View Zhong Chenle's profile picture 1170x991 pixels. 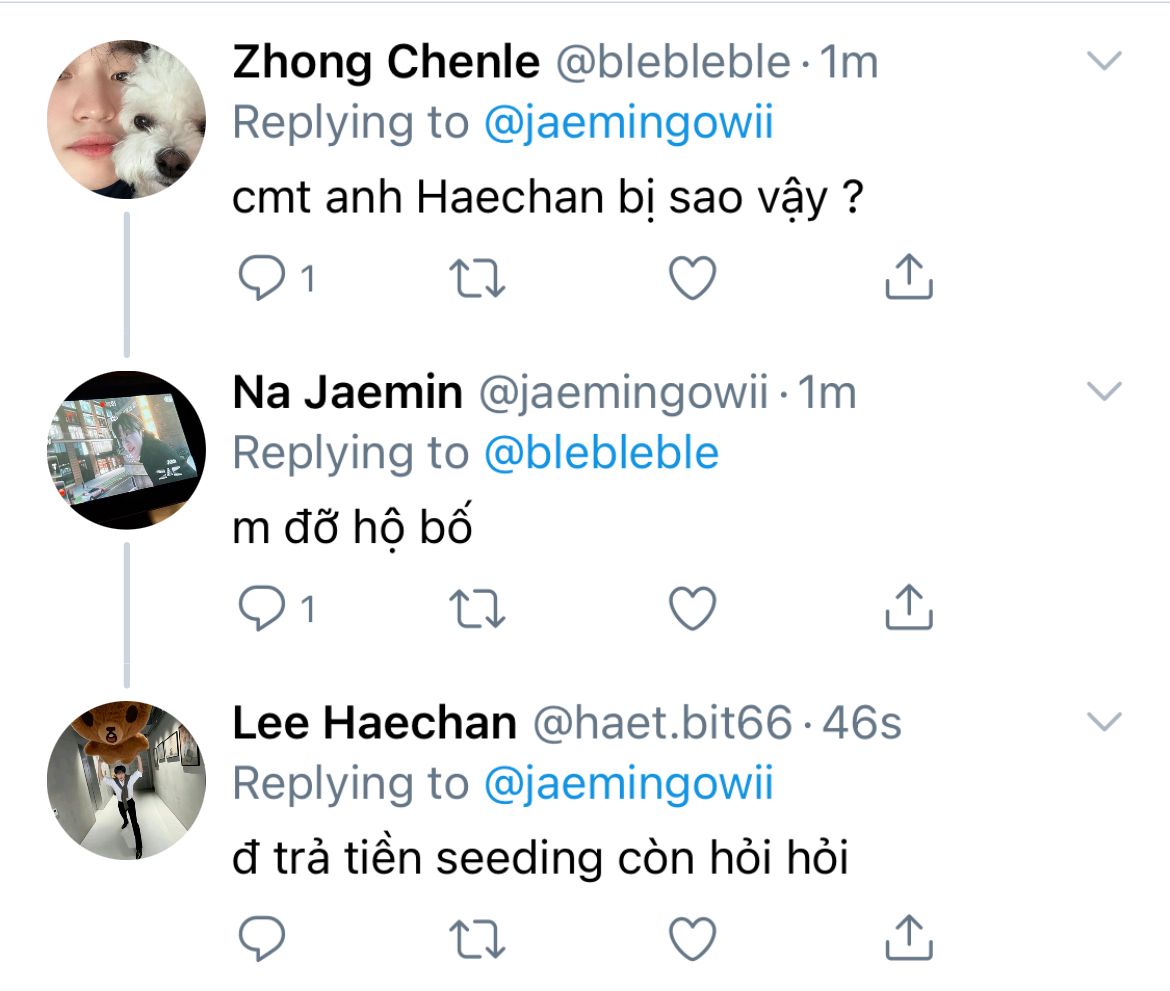[x=127, y=121]
